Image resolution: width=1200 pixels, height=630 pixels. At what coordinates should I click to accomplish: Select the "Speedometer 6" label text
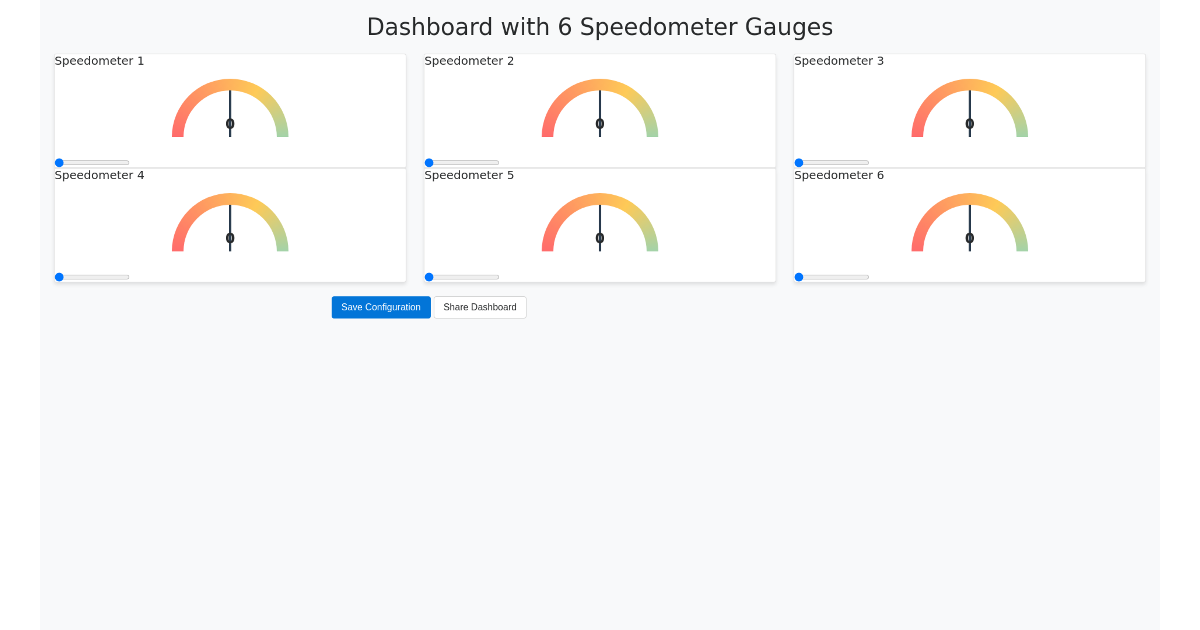pos(839,175)
